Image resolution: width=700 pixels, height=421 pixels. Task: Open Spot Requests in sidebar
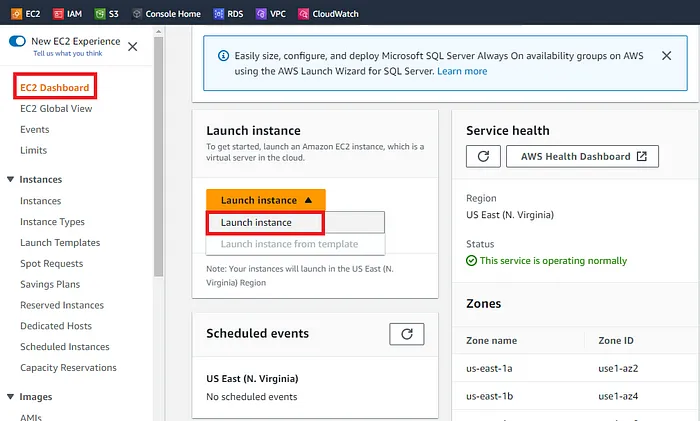(x=51, y=263)
